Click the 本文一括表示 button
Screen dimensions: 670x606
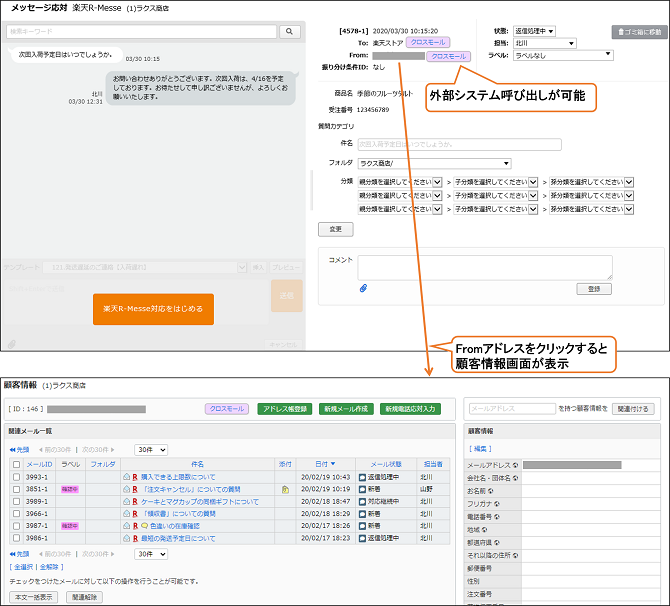coord(34,597)
